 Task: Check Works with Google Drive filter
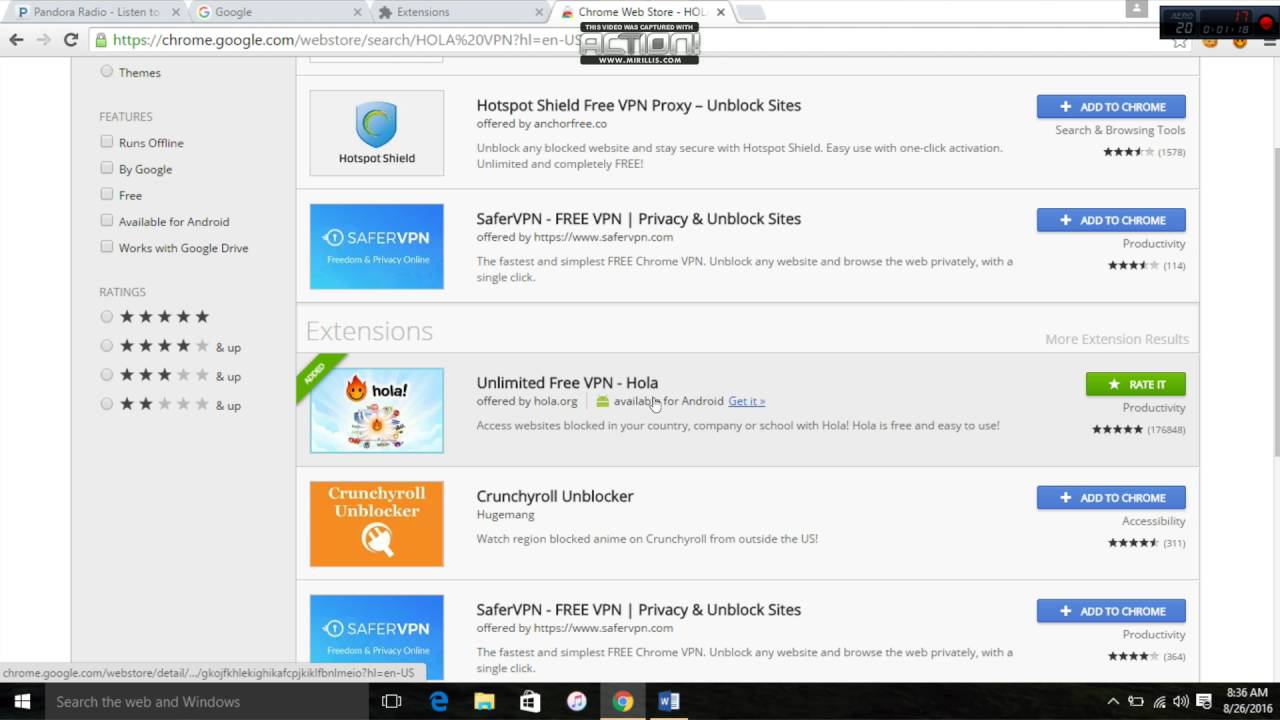(106, 246)
